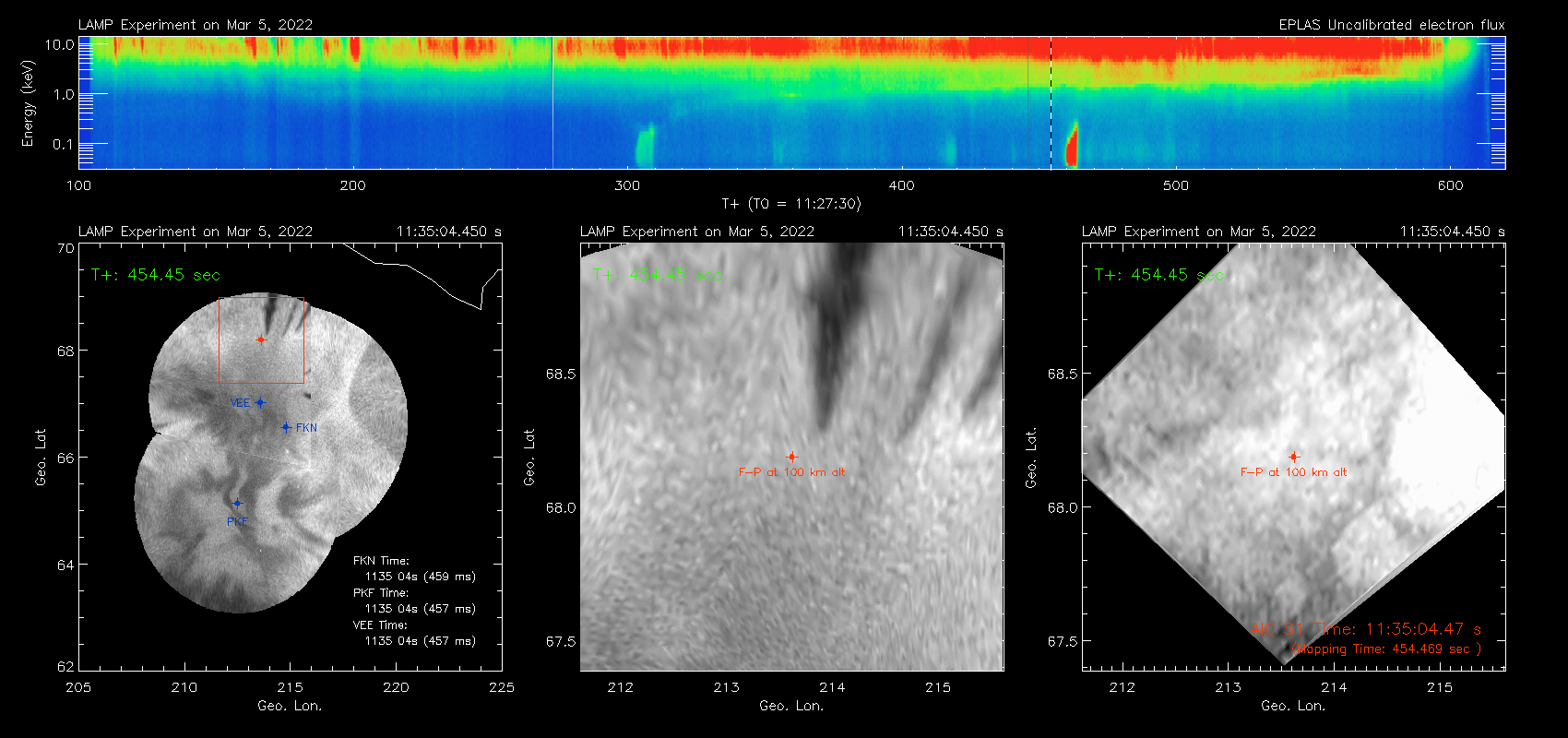1568x738 pixels.
Task: Click '67.5' latitude tick in middle panel
Action: [x=560, y=641]
